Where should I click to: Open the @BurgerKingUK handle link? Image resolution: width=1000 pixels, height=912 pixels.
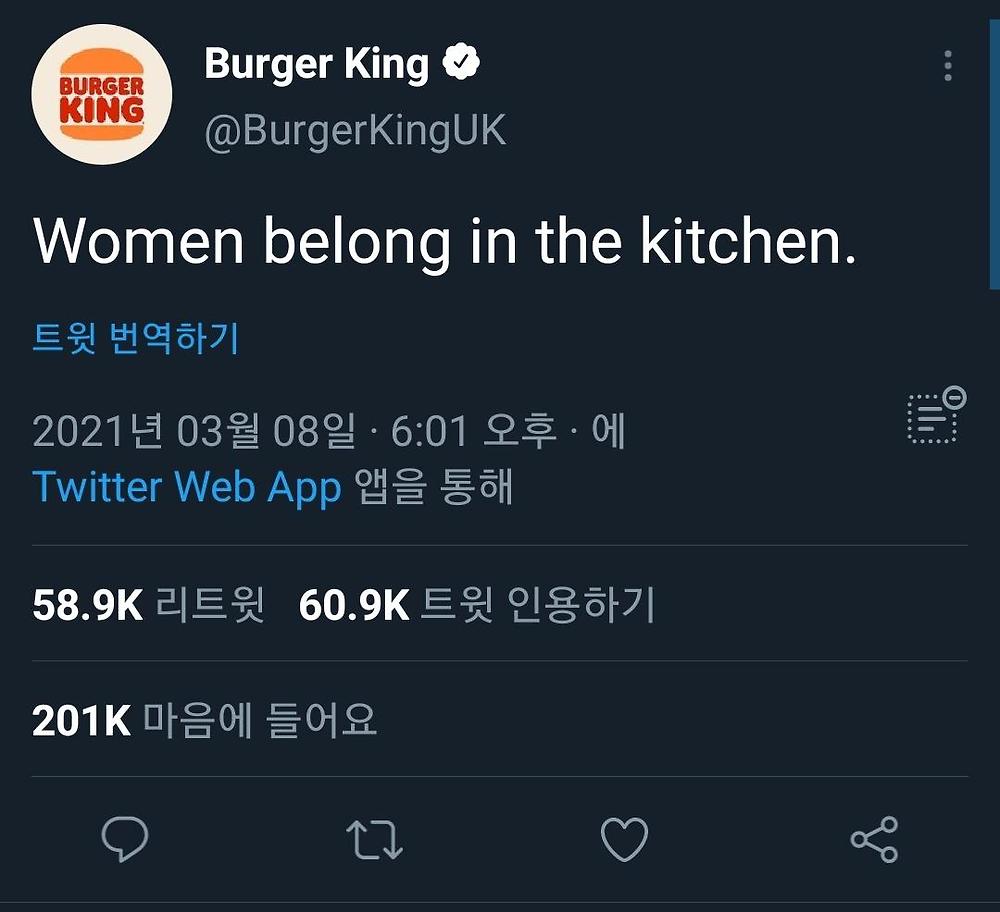(x=355, y=131)
